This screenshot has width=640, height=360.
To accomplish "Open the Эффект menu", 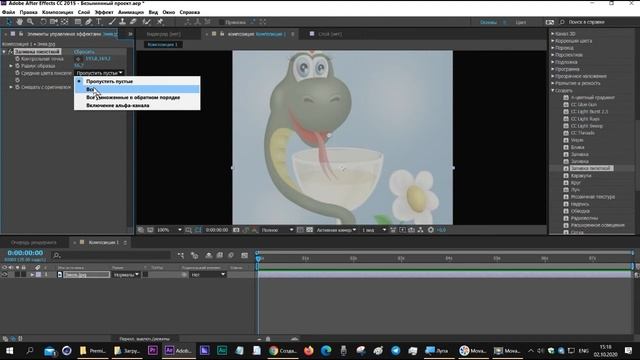I will (x=104, y=12).
